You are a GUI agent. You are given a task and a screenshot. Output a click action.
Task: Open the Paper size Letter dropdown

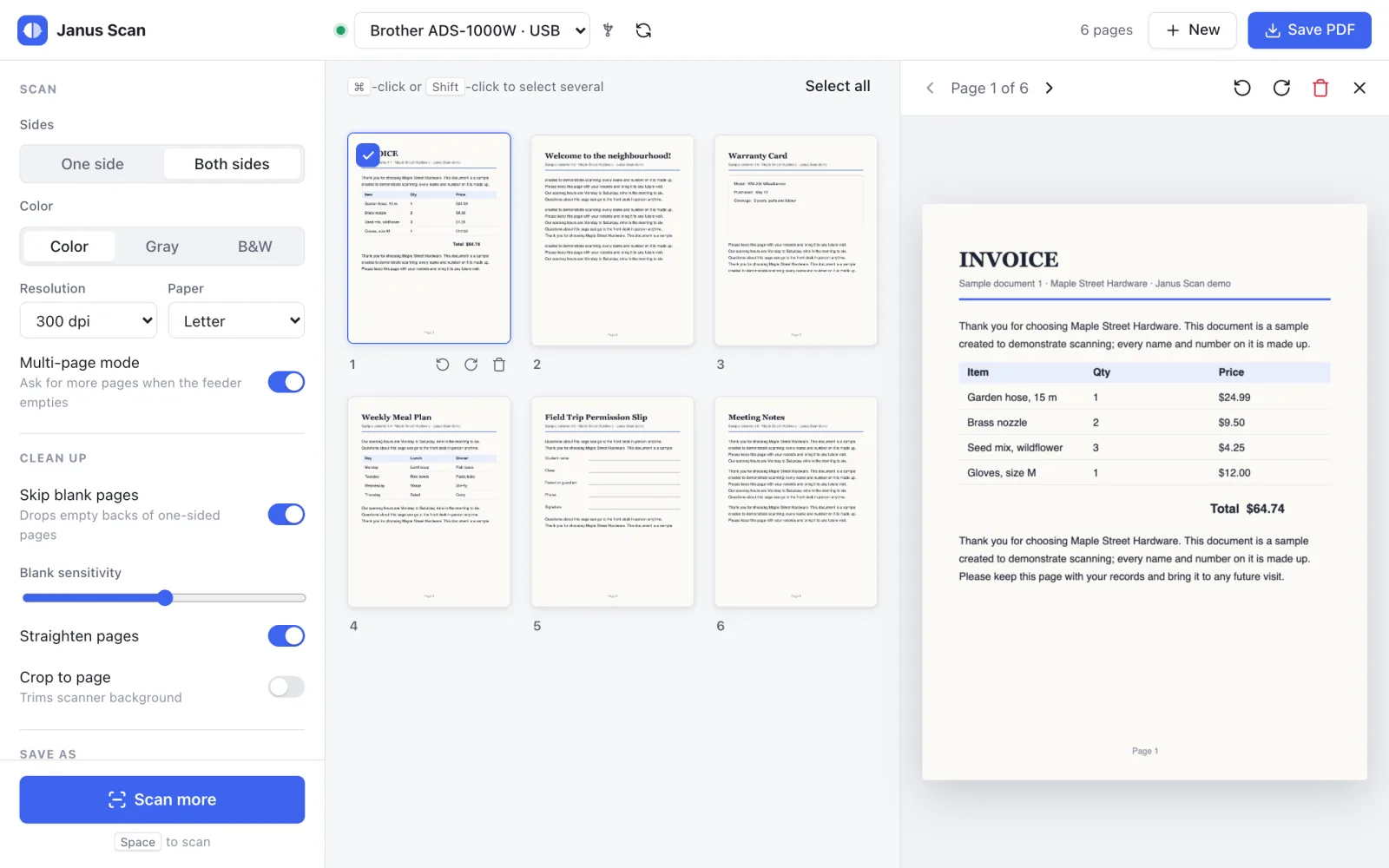[x=236, y=320]
